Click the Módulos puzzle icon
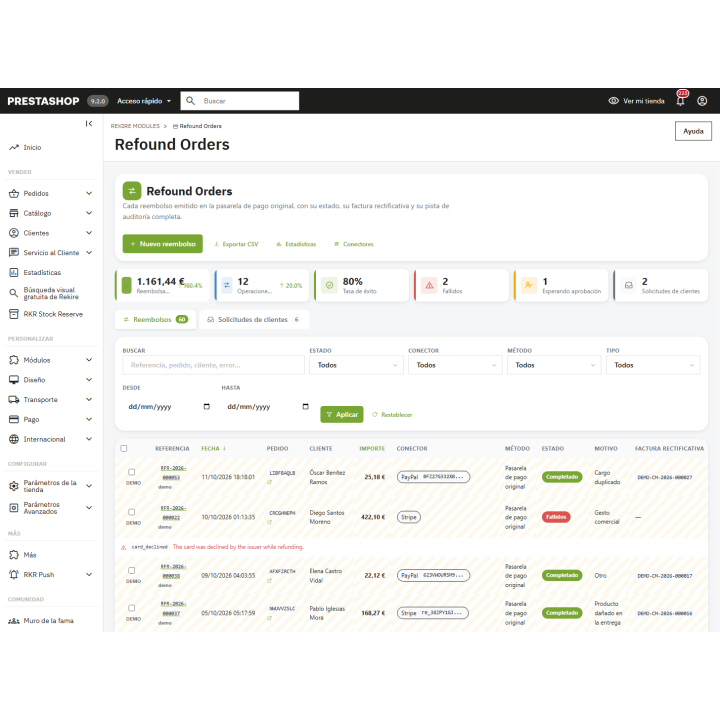Screen dimensions: 720x720 (14, 360)
